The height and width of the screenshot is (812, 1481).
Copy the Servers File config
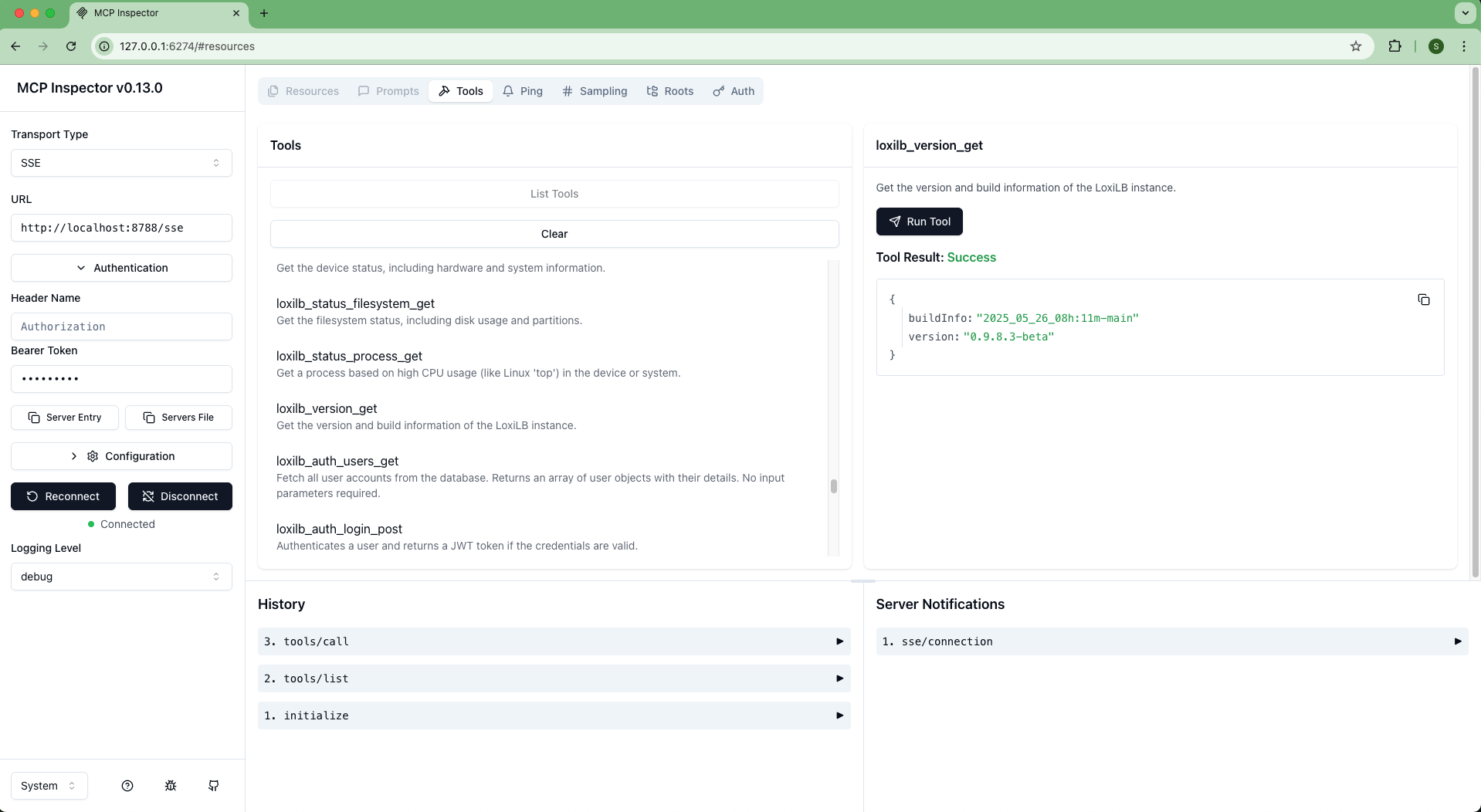pyautogui.click(x=178, y=418)
